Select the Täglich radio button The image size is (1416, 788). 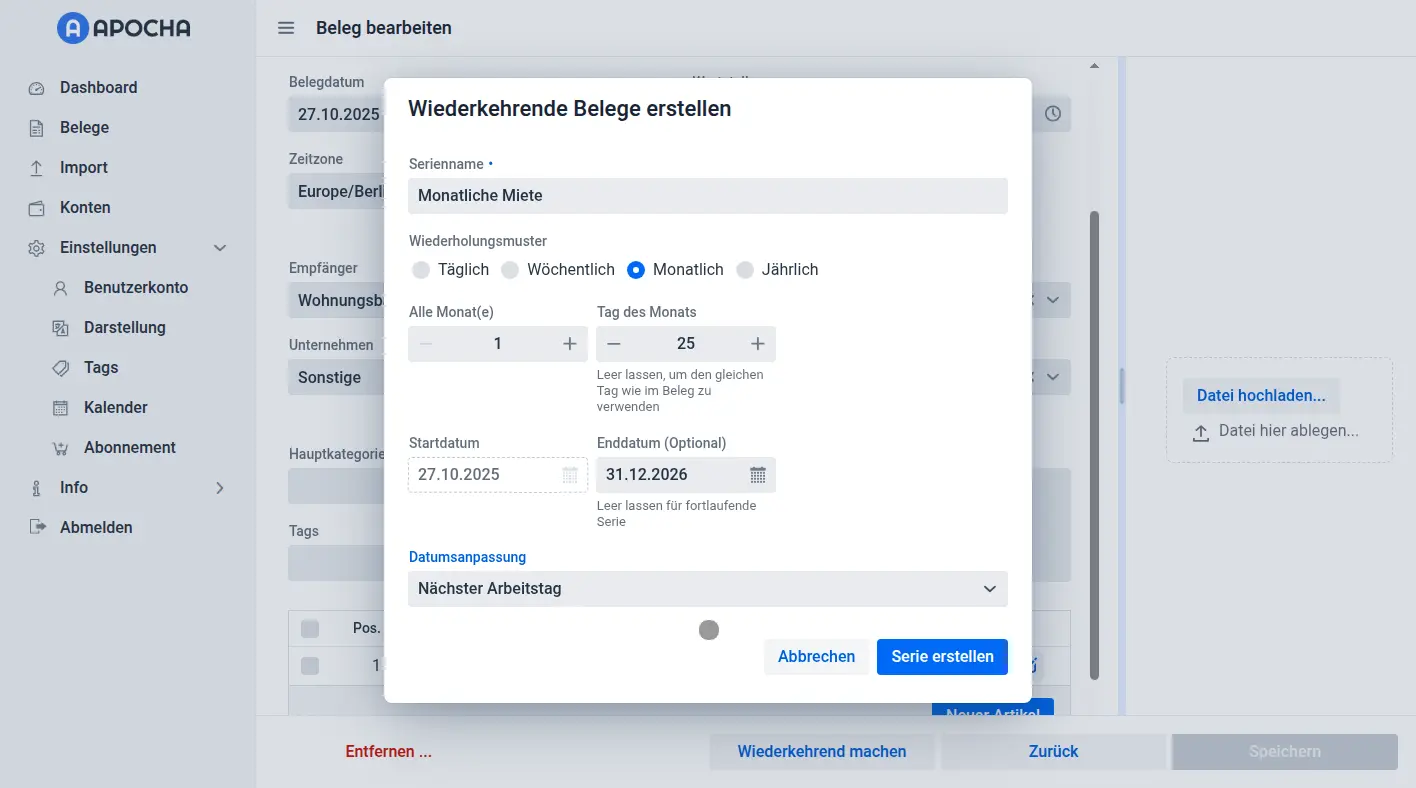coord(421,270)
